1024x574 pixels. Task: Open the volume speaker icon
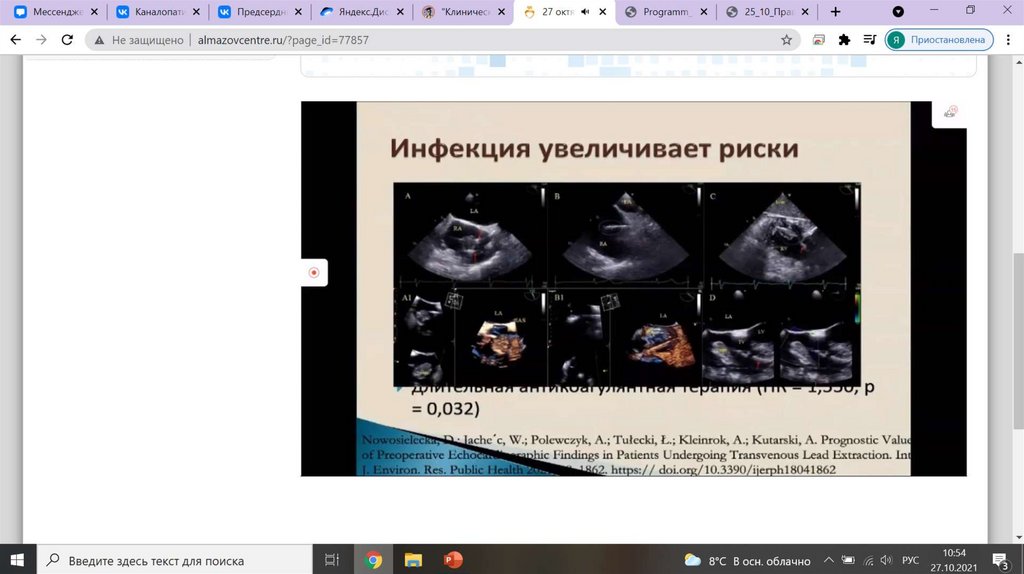click(886, 560)
